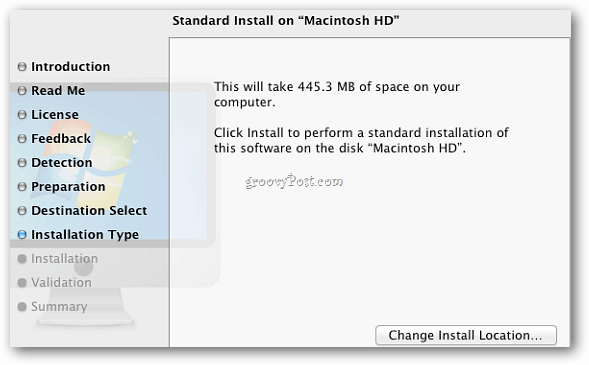Select the Introduction step label
Viewport: 589px width, 365px height.
point(71,67)
